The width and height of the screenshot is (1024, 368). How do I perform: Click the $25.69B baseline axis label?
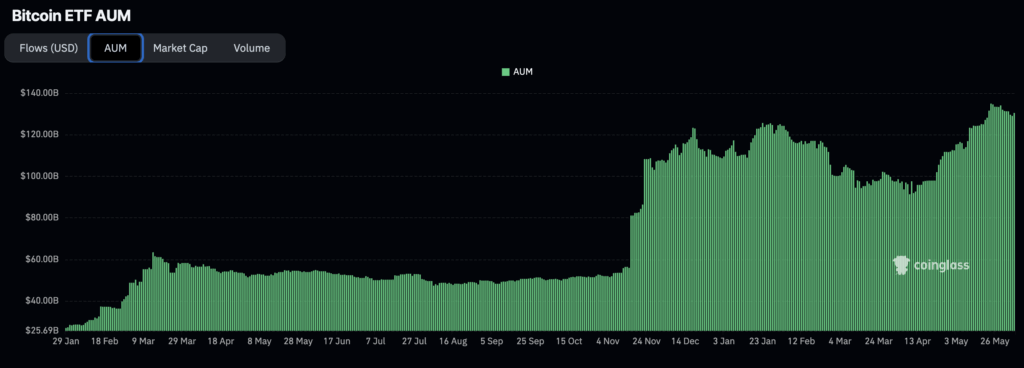(42, 330)
